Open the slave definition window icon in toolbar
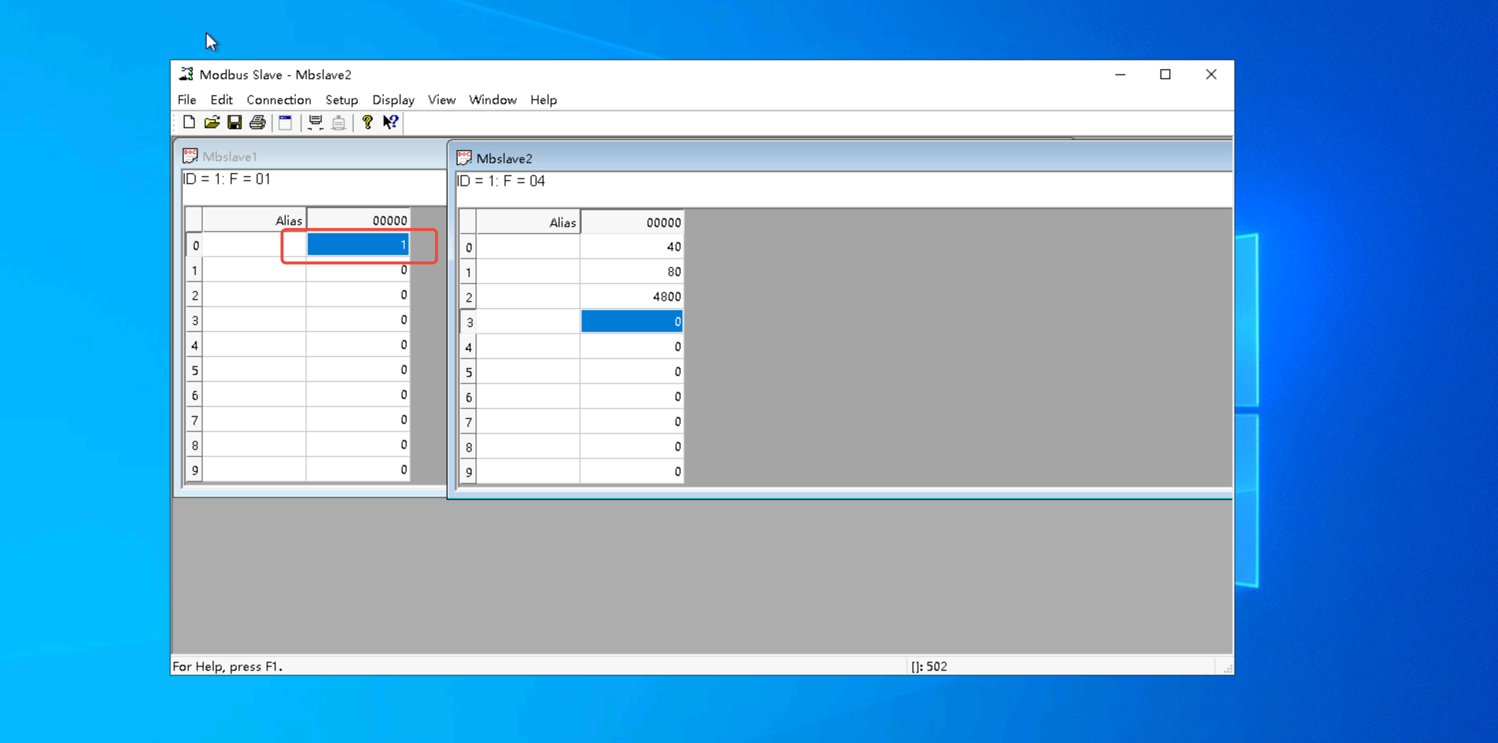1498x743 pixels. click(x=286, y=122)
